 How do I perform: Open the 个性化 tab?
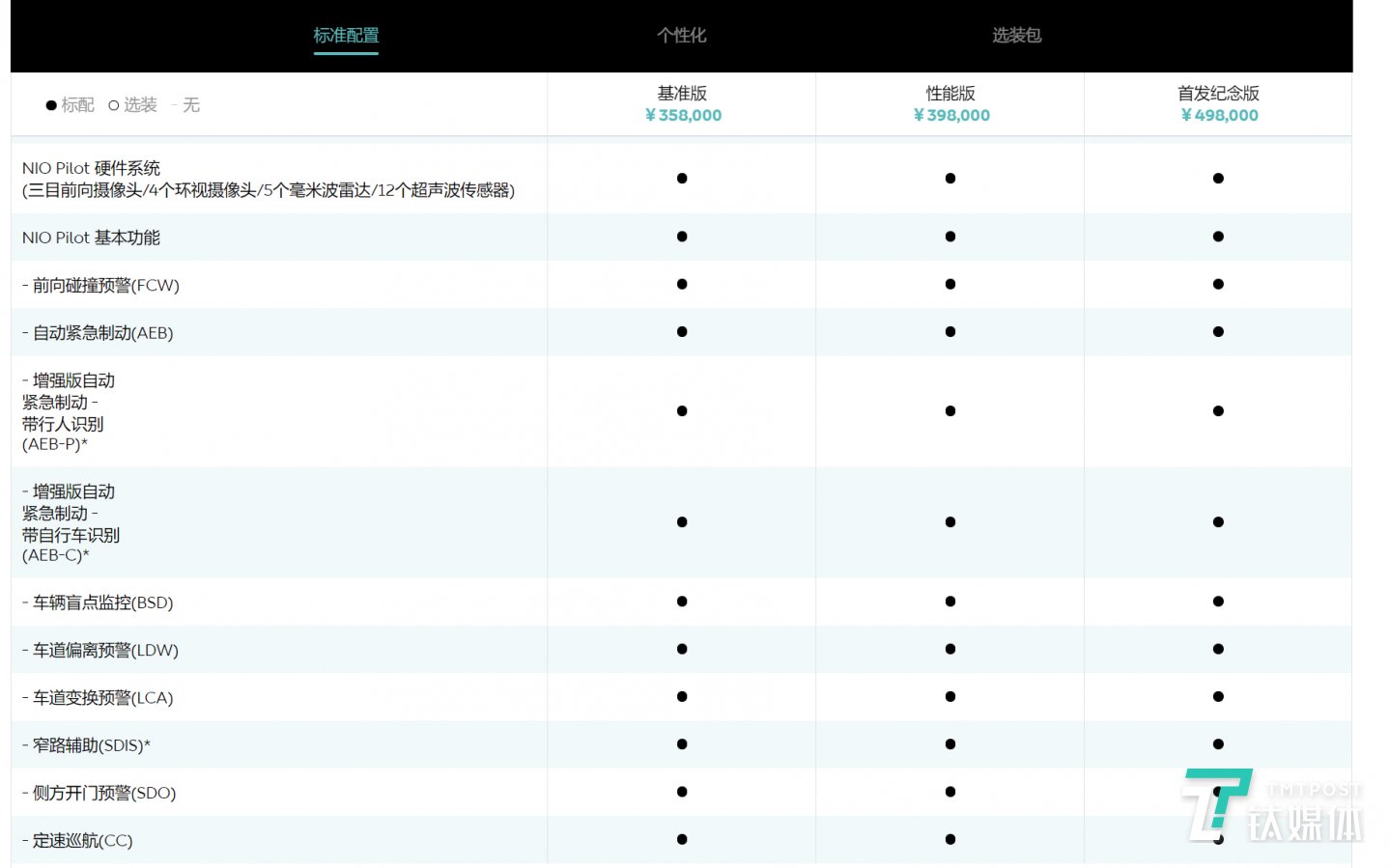coord(681,36)
